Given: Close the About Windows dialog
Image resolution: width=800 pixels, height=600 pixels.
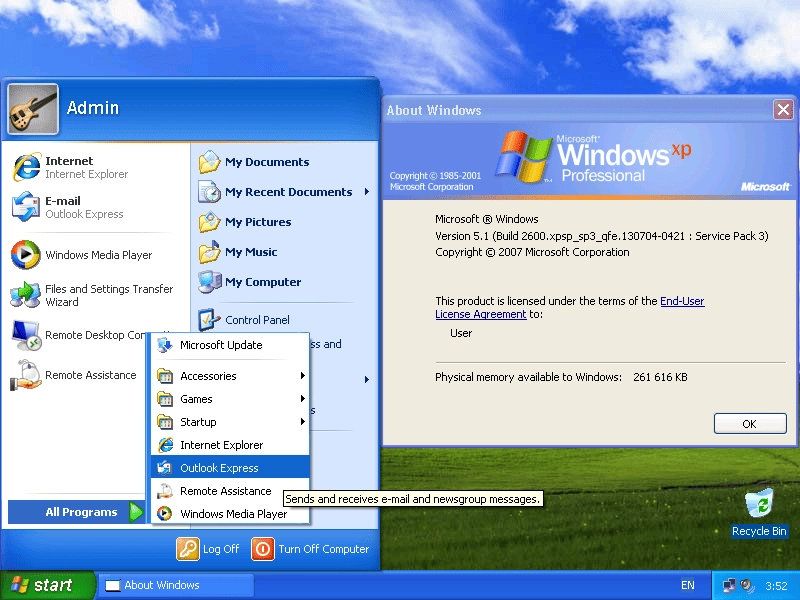Looking at the screenshot, I should 783,110.
